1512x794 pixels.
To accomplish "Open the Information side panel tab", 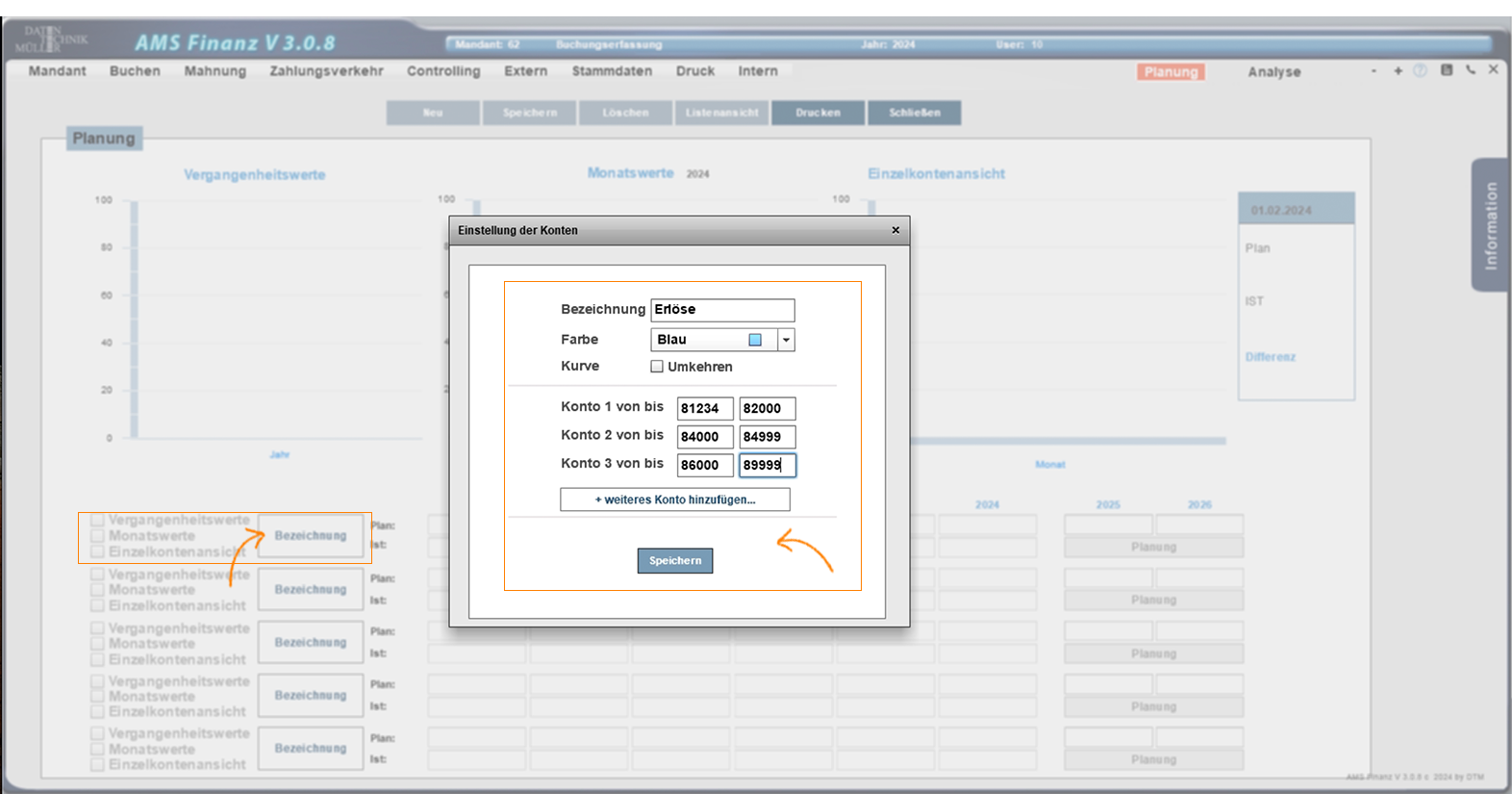I will click(x=1490, y=225).
